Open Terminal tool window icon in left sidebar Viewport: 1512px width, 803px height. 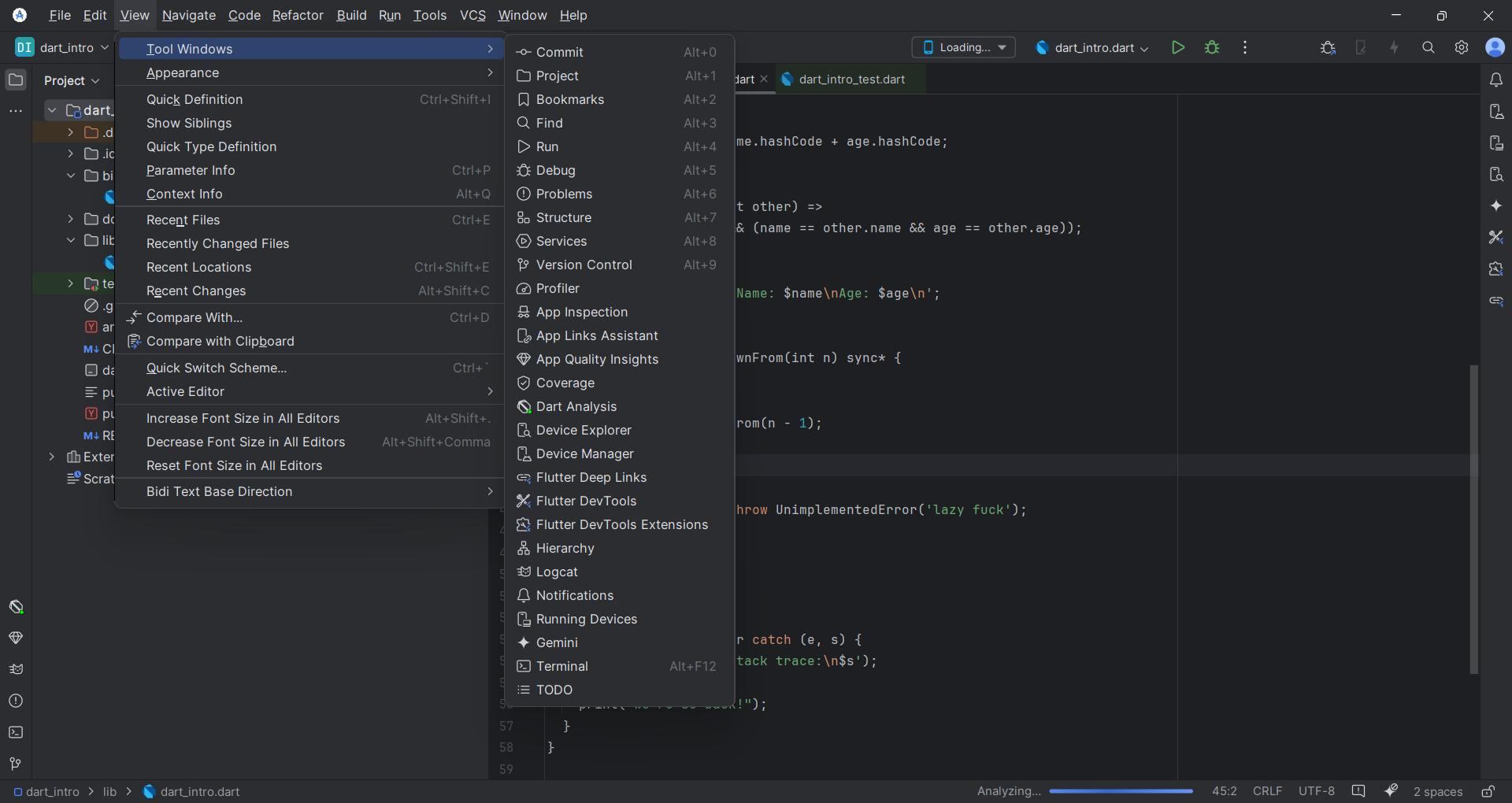pyautogui.click(x=16, y=732)
